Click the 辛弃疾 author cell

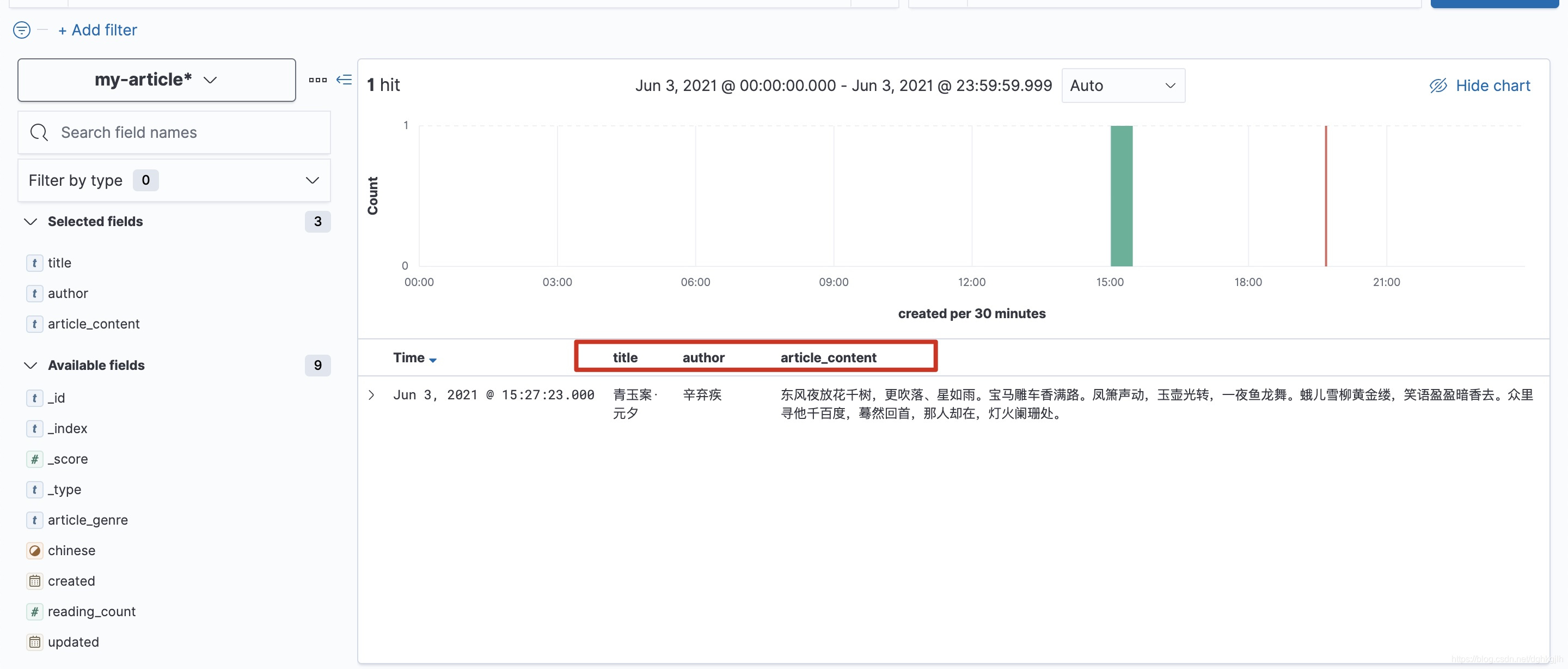click(x=702, y=396)
